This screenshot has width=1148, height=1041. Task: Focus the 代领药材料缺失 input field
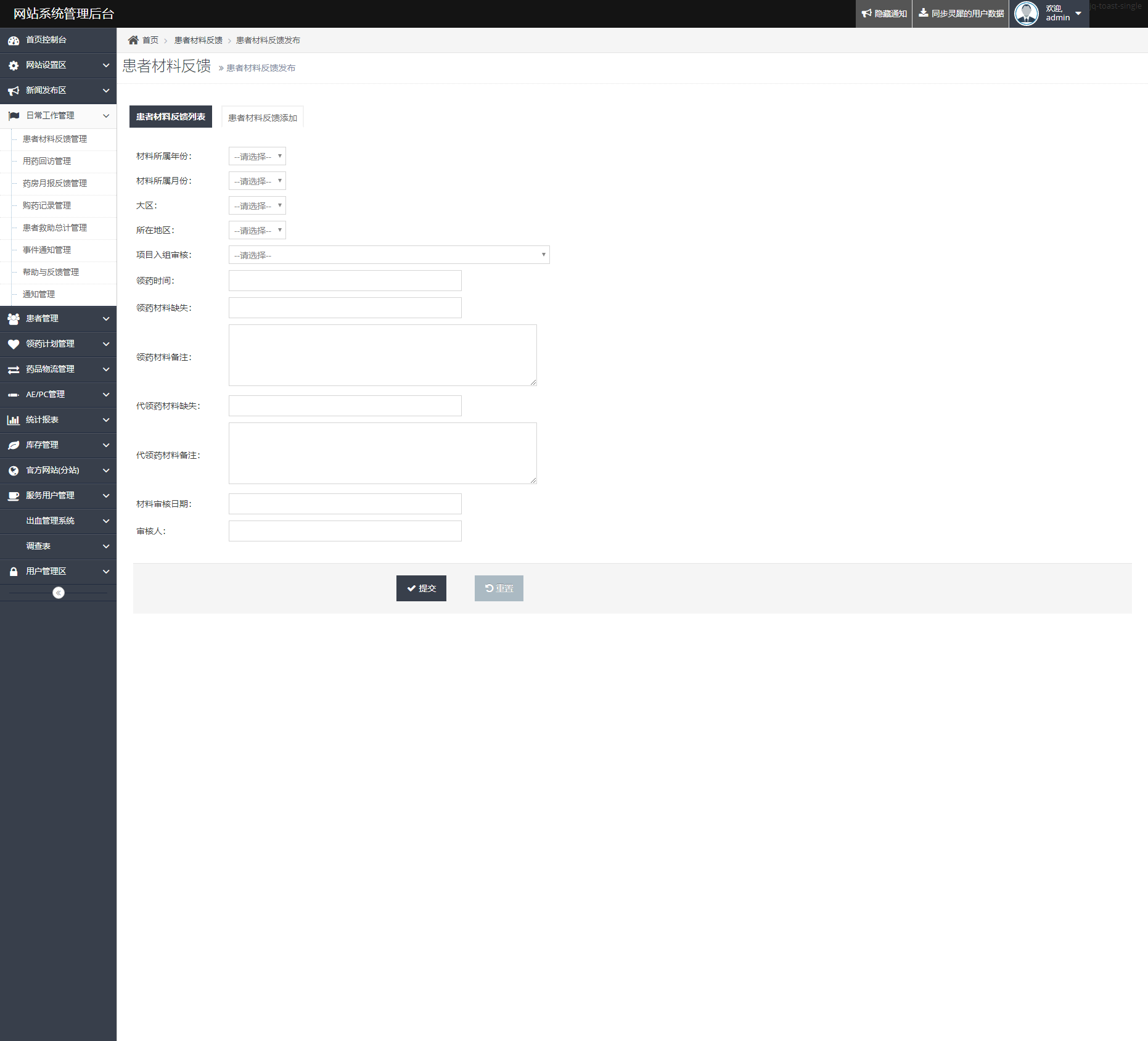345,406
